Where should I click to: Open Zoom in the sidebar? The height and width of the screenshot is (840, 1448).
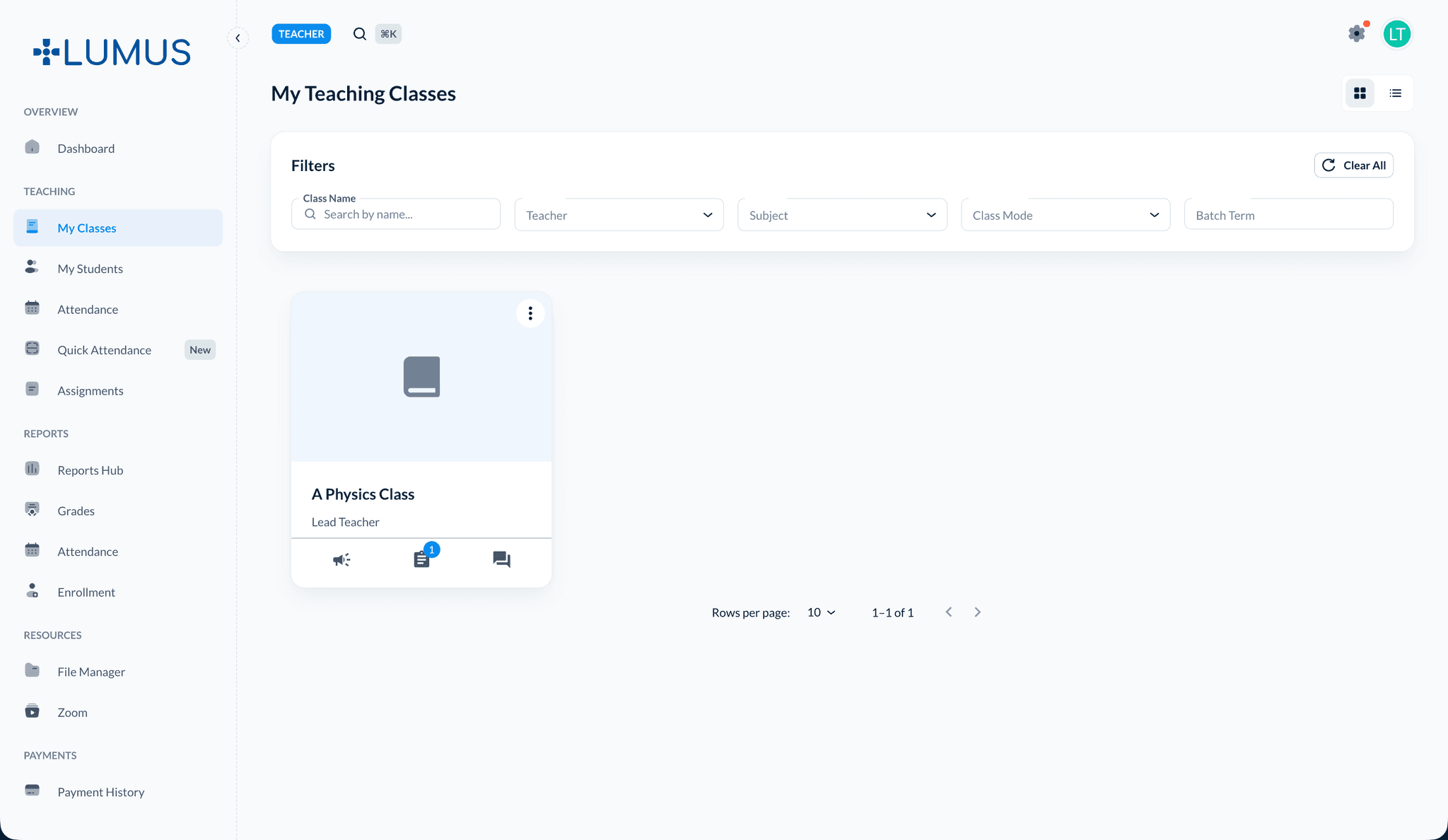coord(118,712)
